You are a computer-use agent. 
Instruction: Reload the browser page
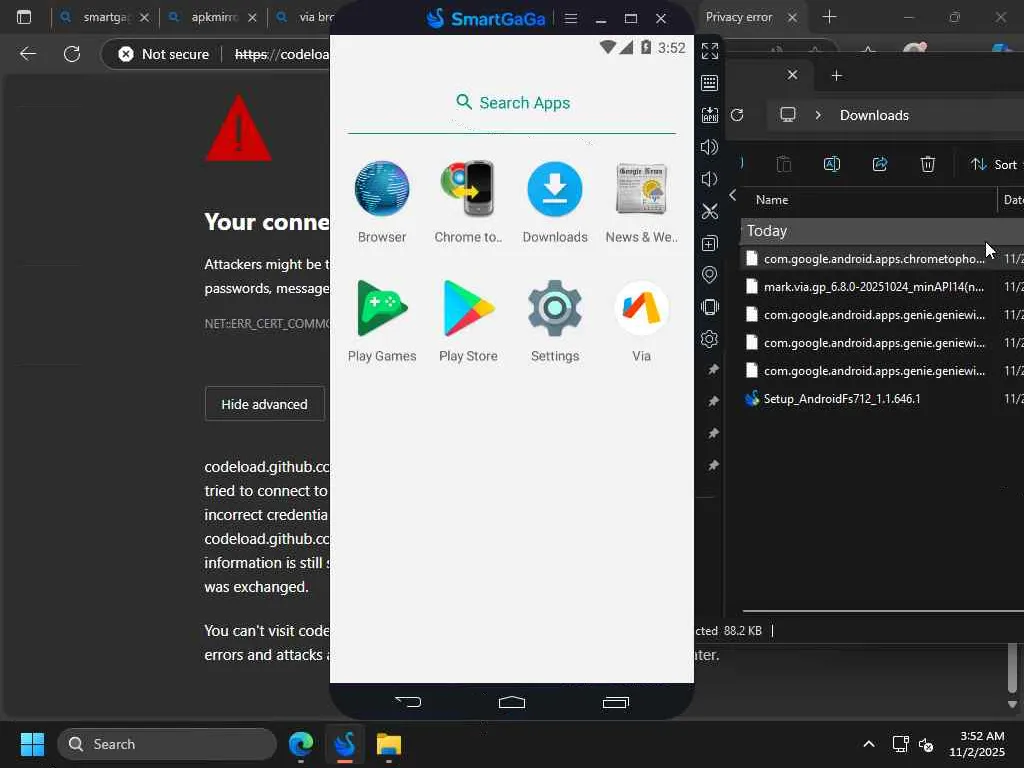tap(72, 54)
